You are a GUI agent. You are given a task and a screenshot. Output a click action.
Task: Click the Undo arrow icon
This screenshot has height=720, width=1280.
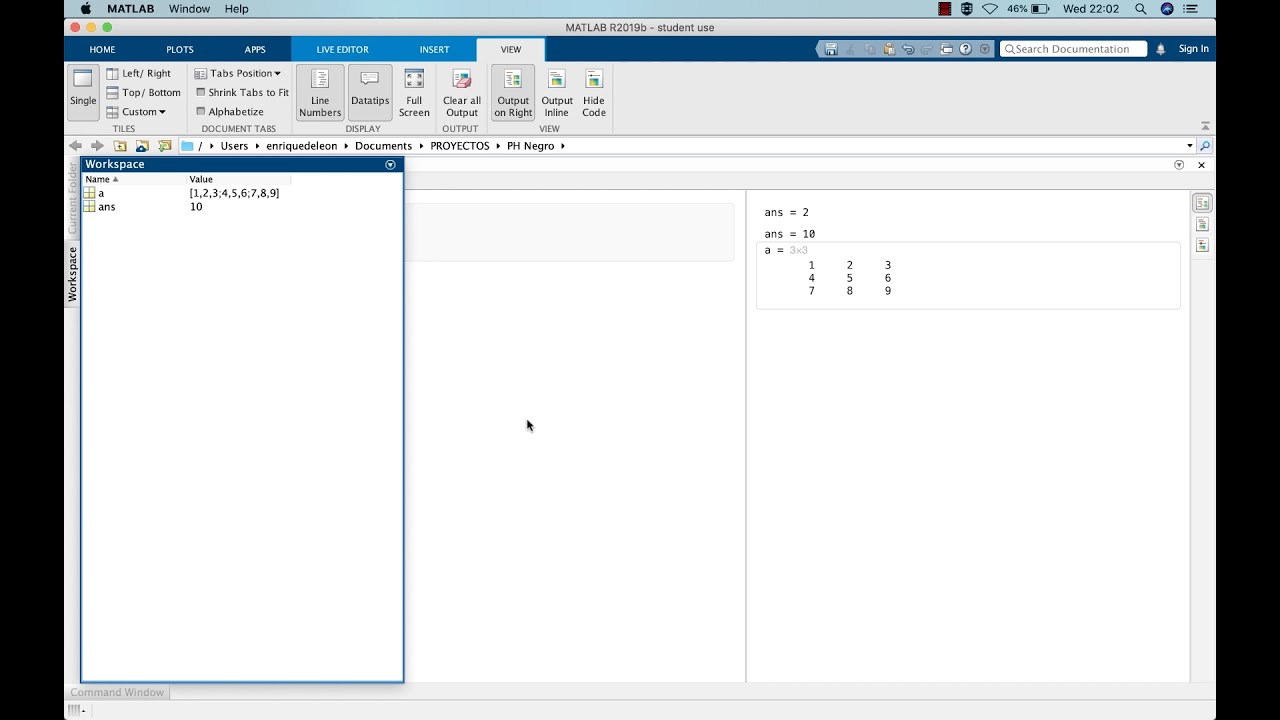tap(908, 49)
